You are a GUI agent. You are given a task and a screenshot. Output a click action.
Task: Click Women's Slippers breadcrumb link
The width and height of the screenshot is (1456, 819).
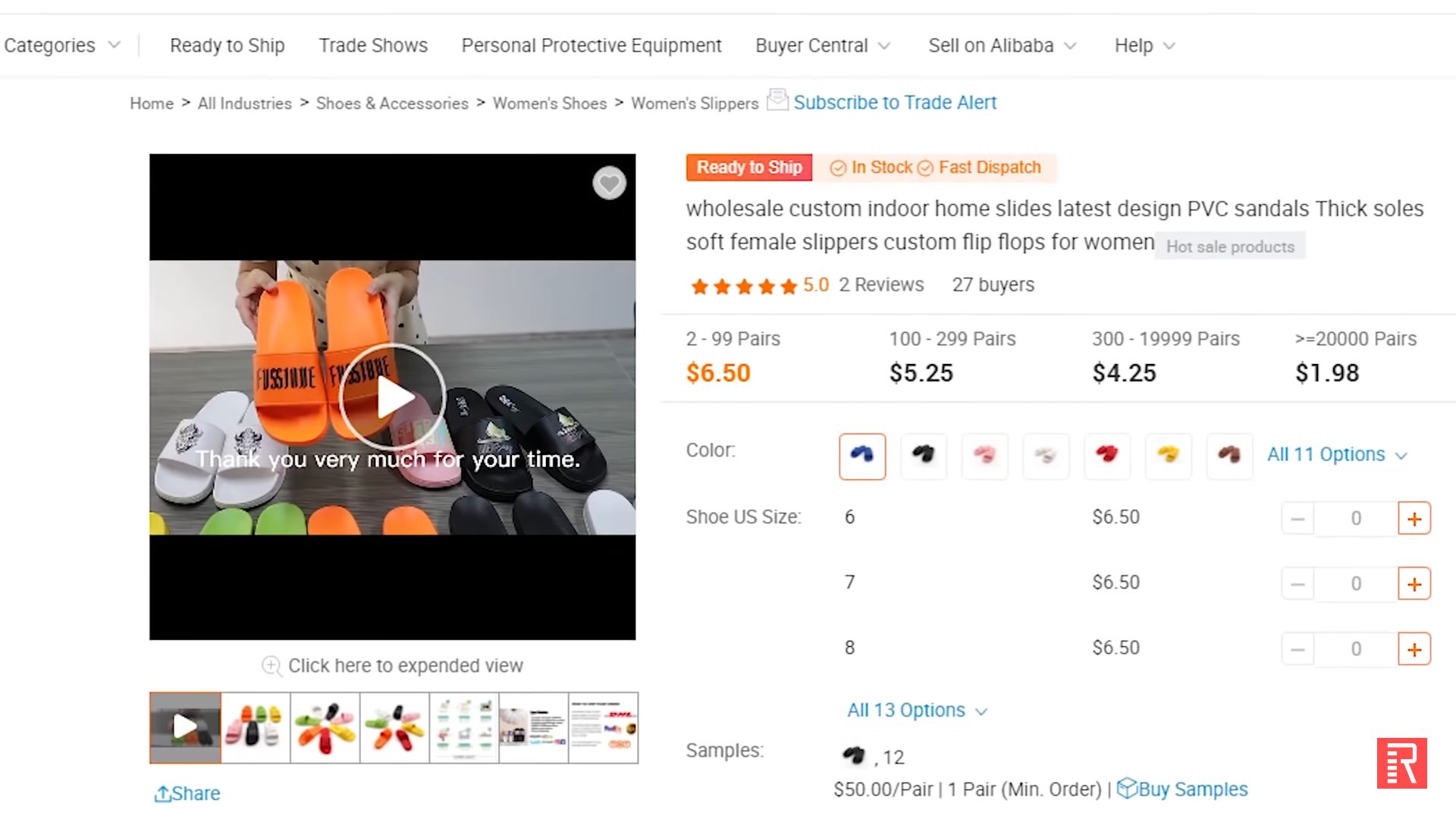click(695, 103)
